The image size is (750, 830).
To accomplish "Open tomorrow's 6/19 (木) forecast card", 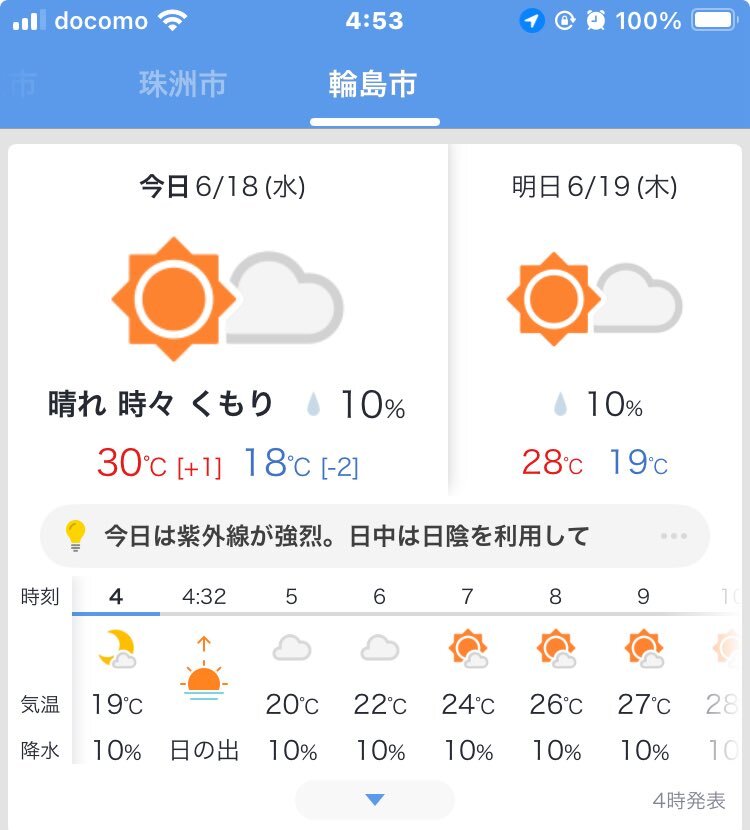I will click(595, 320).
